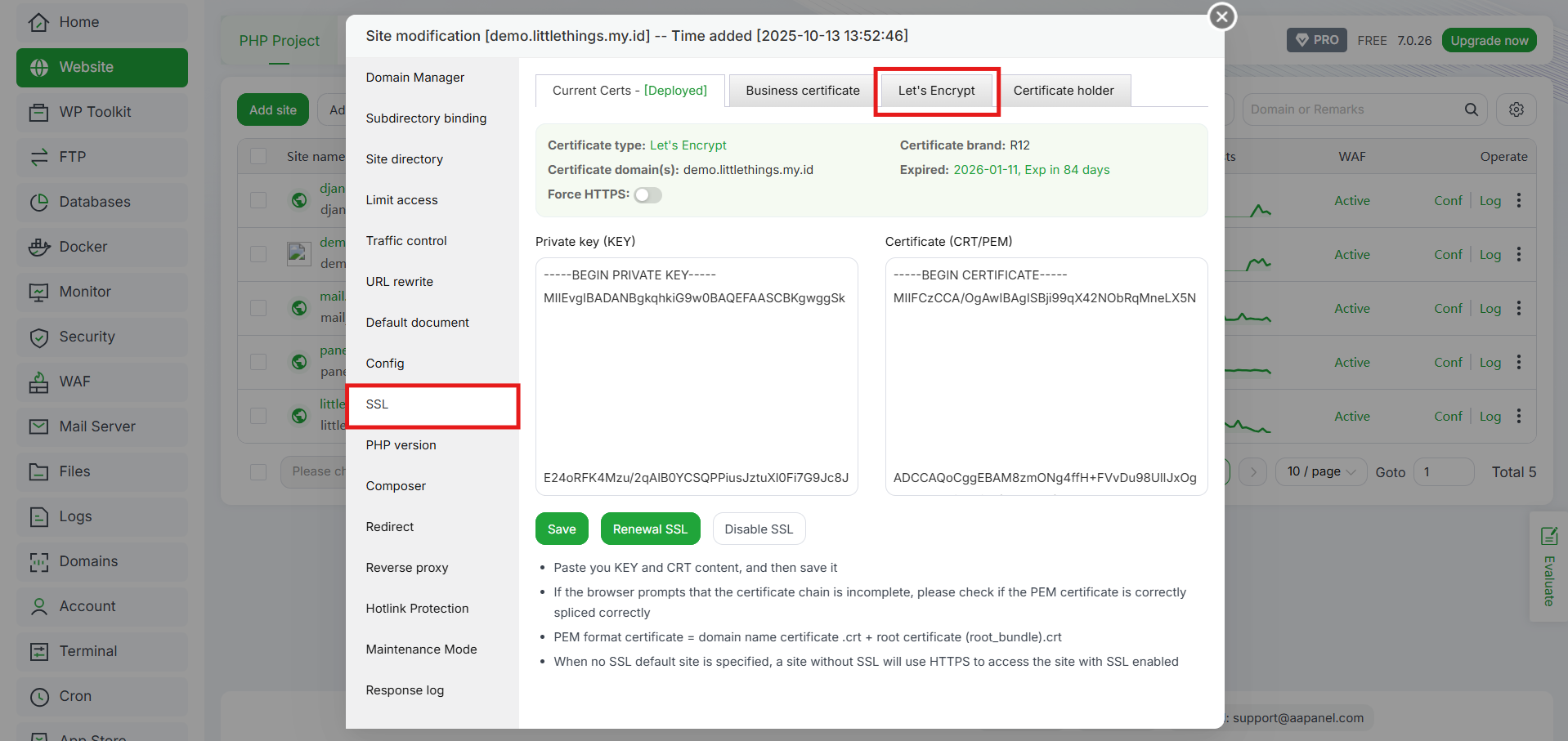Open Conf link for the first site
The width and height of the screenshot is (1568, 741).
1448,200
